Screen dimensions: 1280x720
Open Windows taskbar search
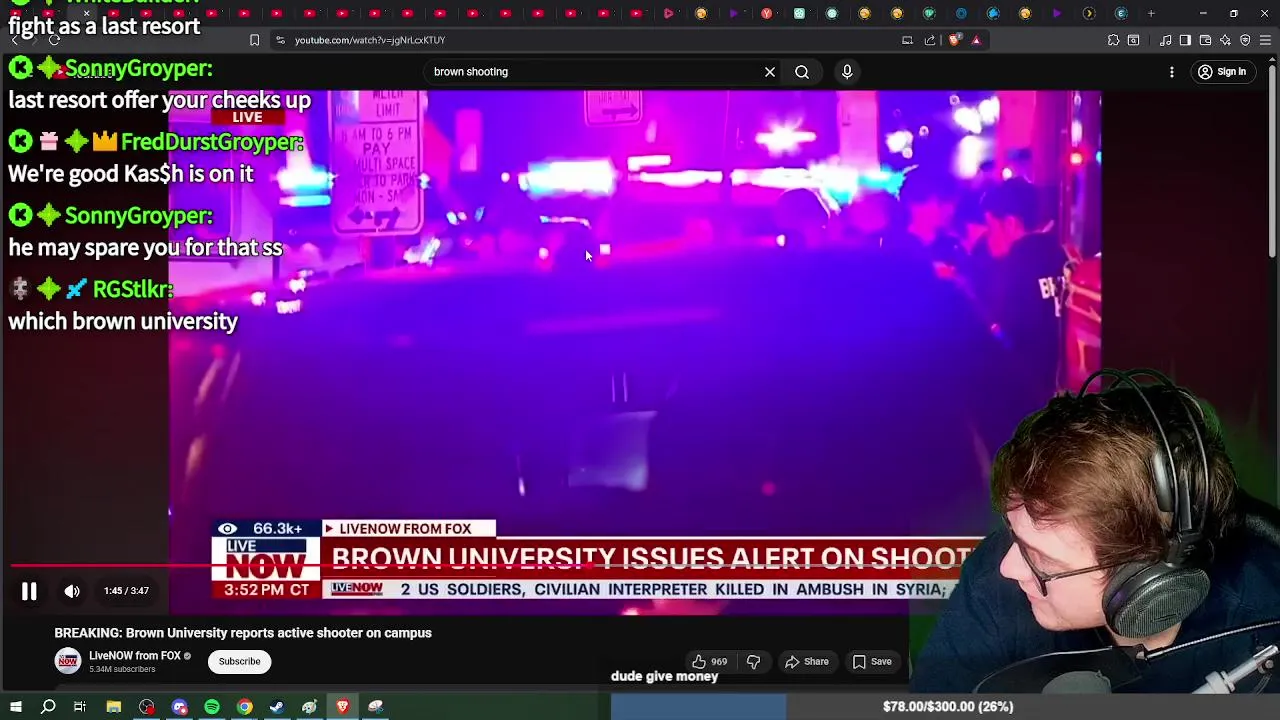pos(48,707)
